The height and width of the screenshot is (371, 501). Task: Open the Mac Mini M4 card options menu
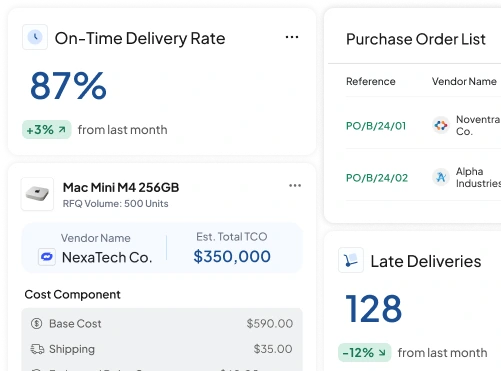(x=295, y=185)
